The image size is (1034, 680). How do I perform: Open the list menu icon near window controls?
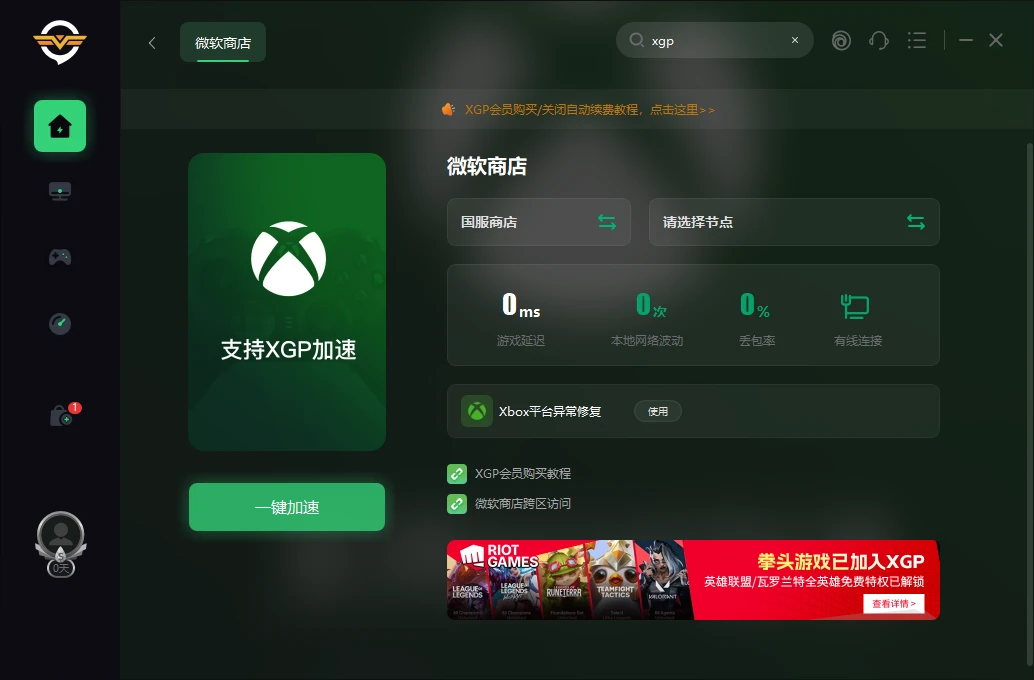tap(917, 40)
